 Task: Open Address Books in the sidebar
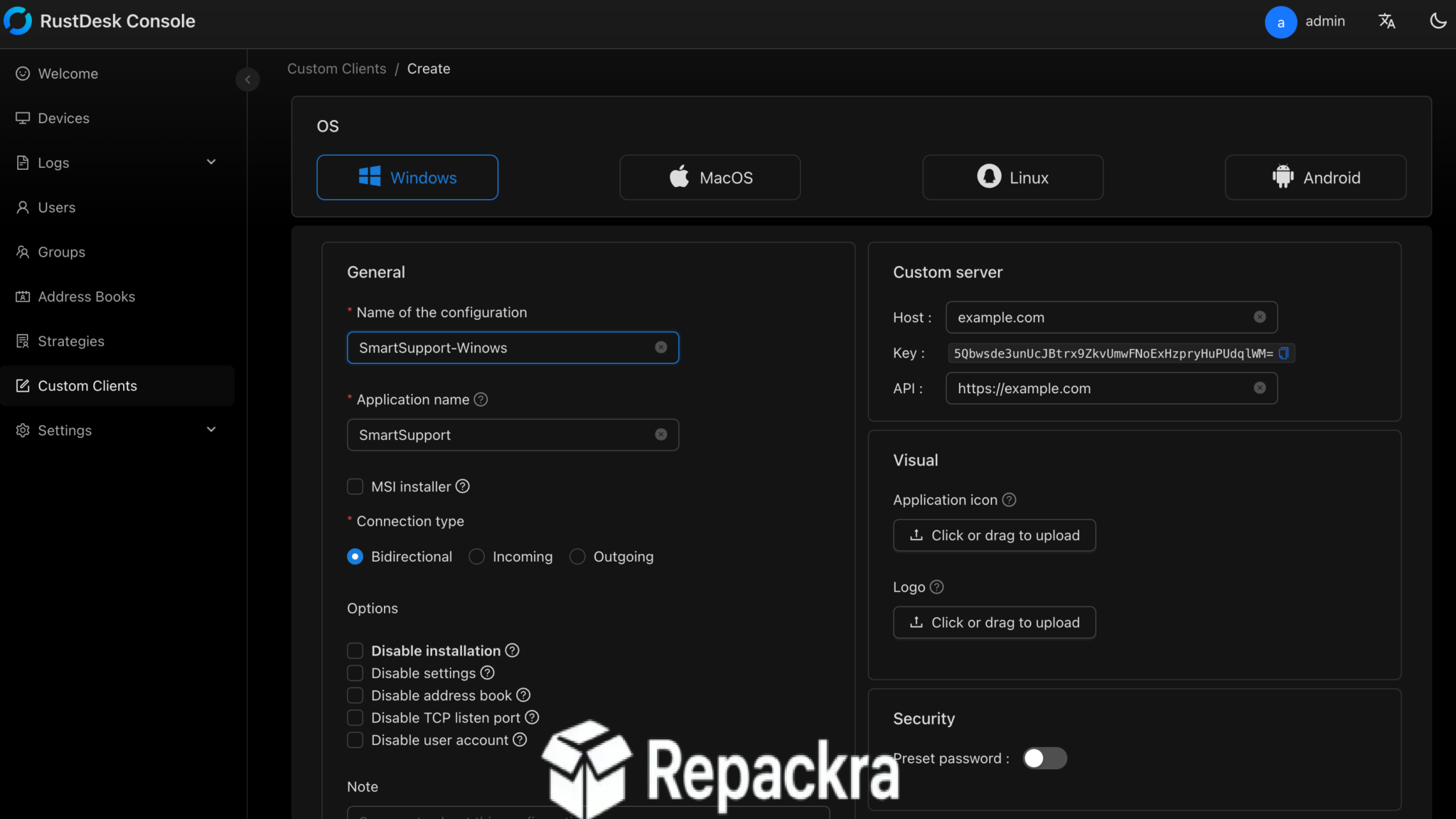(x=117, y=296)
